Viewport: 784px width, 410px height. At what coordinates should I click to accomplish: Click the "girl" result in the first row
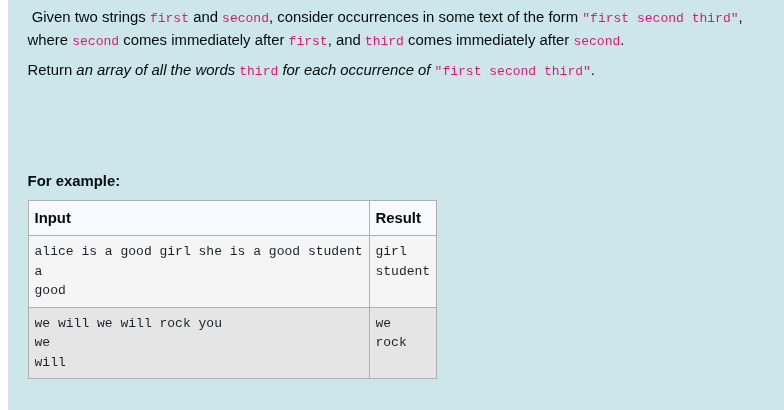[x=391, y=252]
